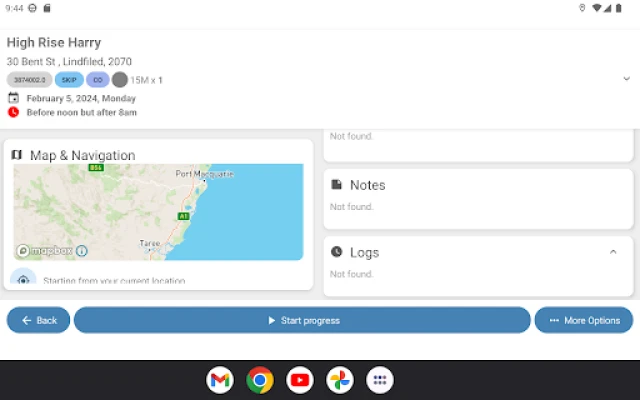Click the Notes document icon
640x400 pixels.
pyautogui.click(x=336, y=184)
